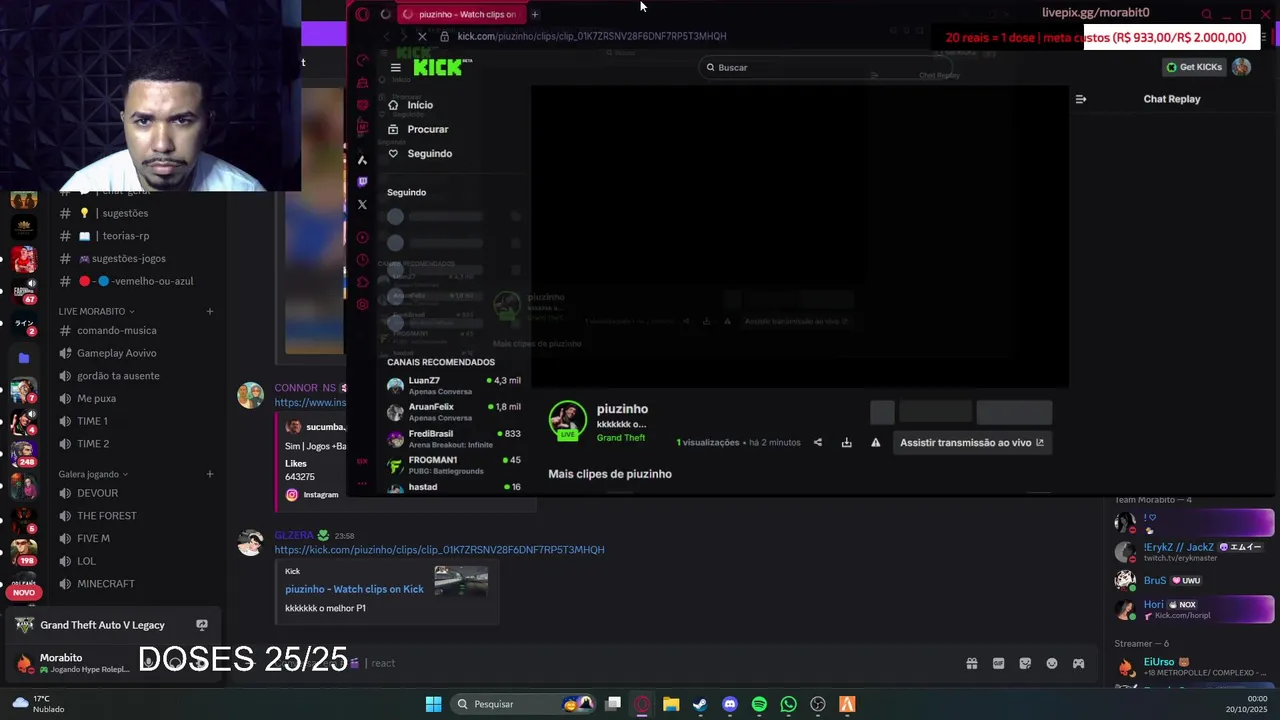Open AruanFelix recommended channel
1280x720 pixels.
pyautogui.click(x=454, y=412)
